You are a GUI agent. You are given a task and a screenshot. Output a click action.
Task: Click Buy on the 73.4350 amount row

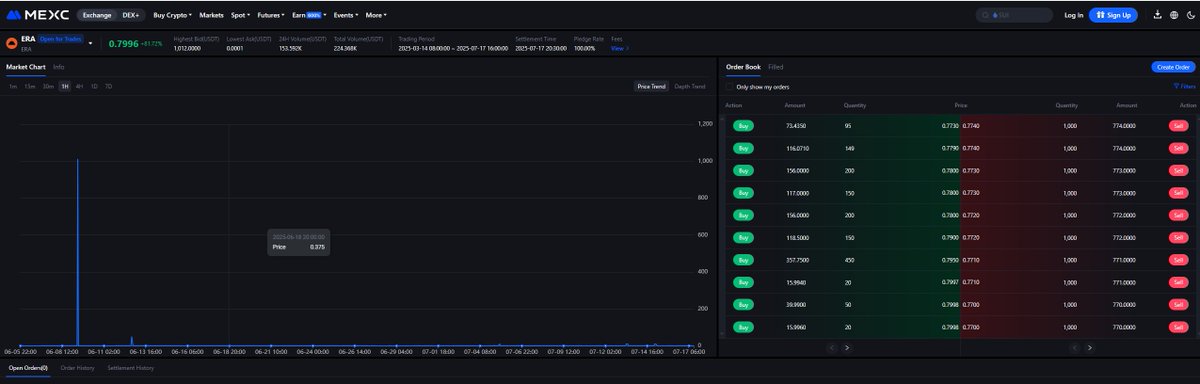[743, 126]
